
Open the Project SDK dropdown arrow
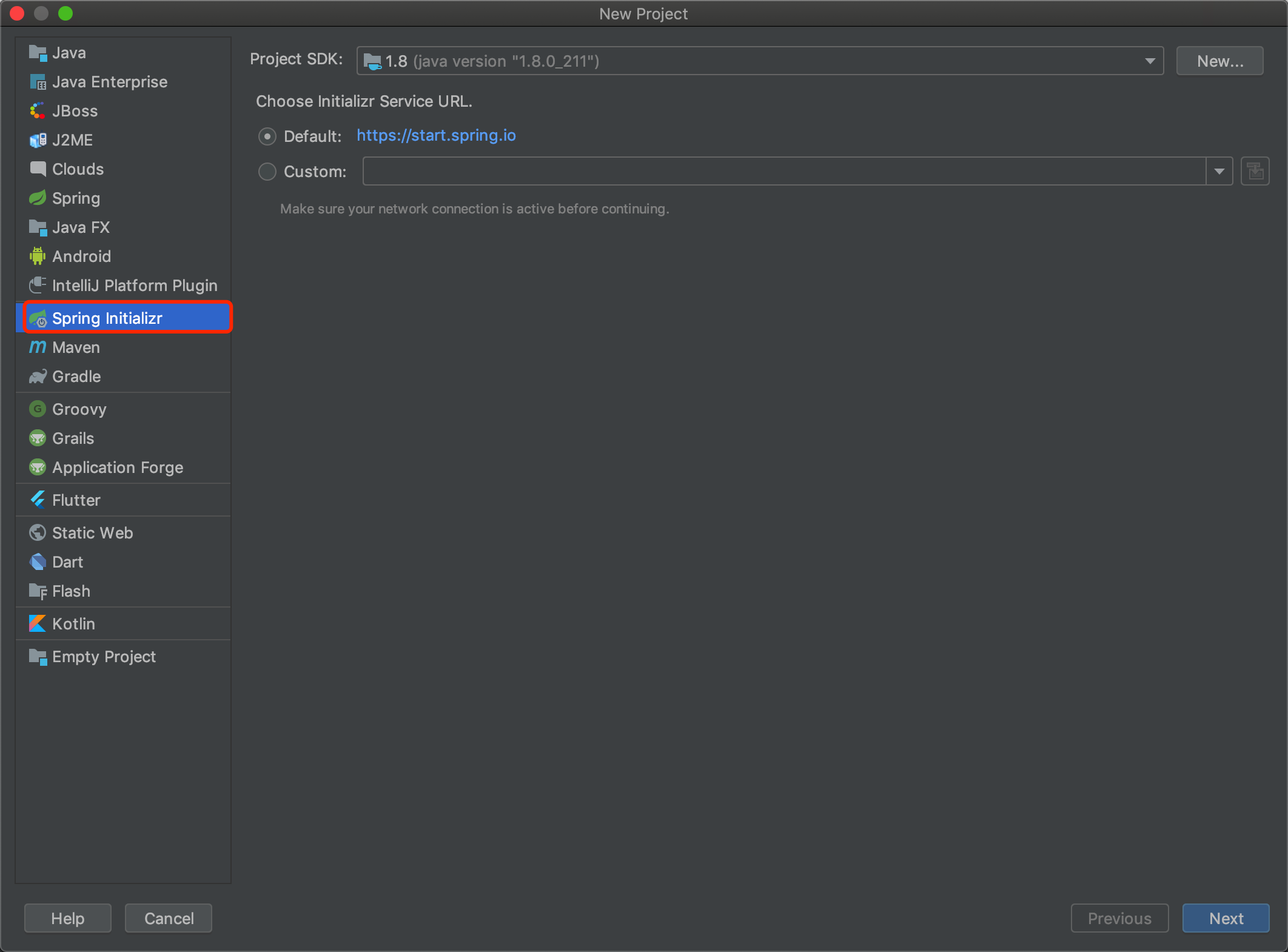coord(1150,61)
